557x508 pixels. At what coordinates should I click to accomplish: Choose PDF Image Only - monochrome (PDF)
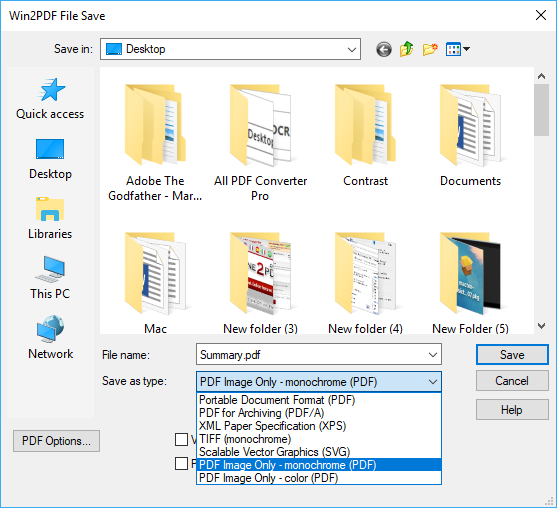click(x=319, y=465)
